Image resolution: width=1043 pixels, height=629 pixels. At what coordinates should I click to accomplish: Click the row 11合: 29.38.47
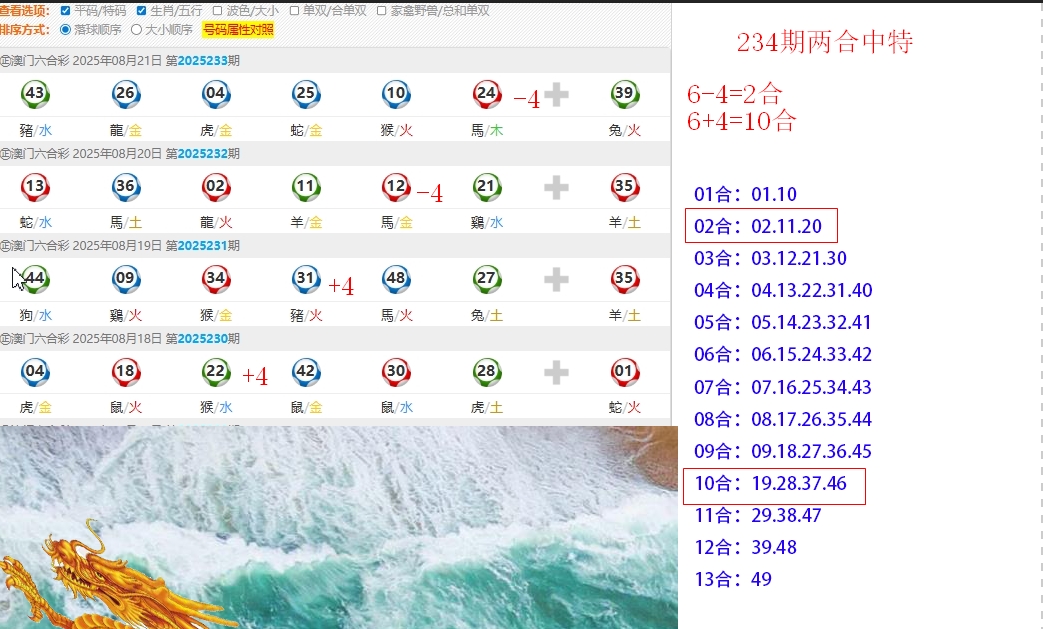coord(758,515)
